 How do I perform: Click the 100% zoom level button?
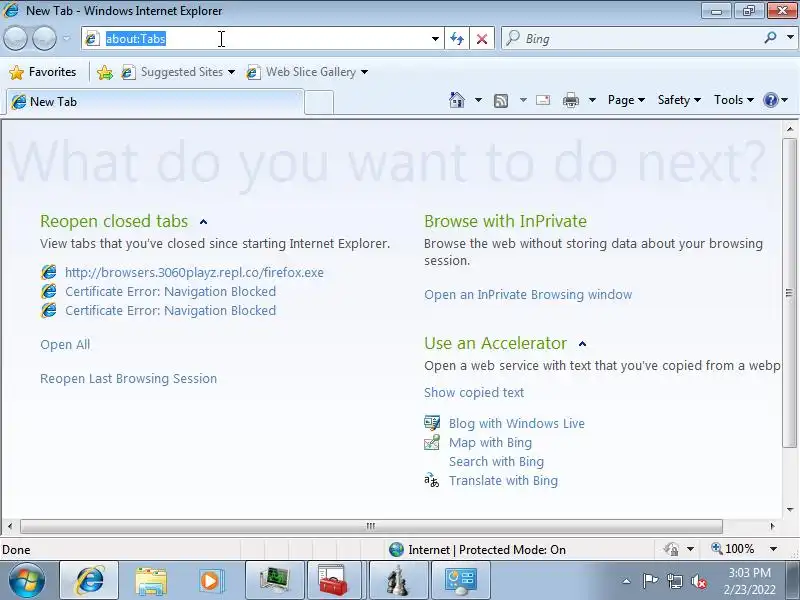point(733,549)
